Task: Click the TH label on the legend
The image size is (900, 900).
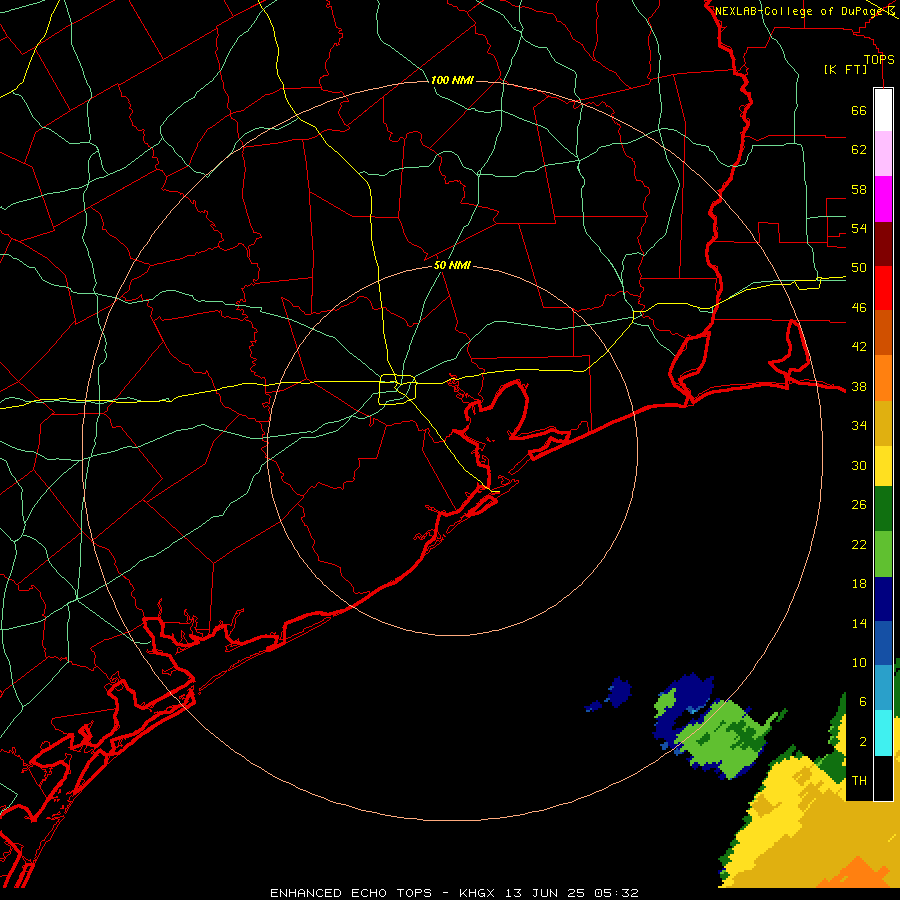Action: [859, 781]
